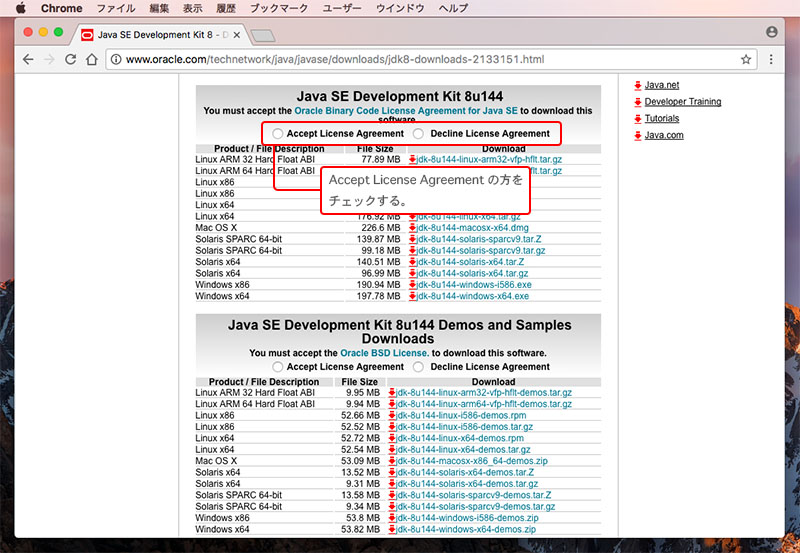The height and width of the screenshot is (553, 800).
Task: Open the Java.net sidebar link
Action: tap(662, 85)
